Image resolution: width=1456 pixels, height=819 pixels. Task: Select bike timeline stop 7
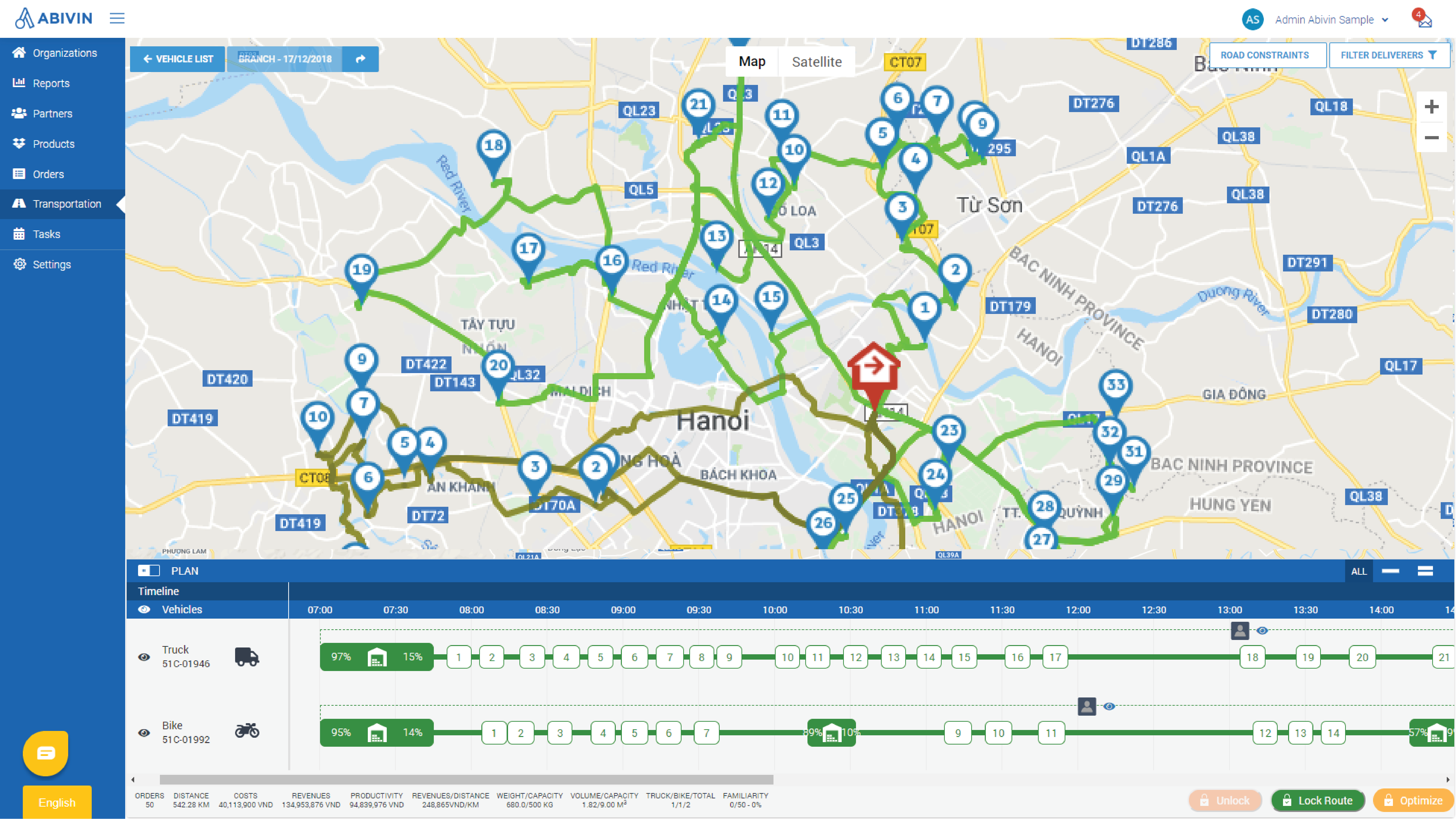706,733
